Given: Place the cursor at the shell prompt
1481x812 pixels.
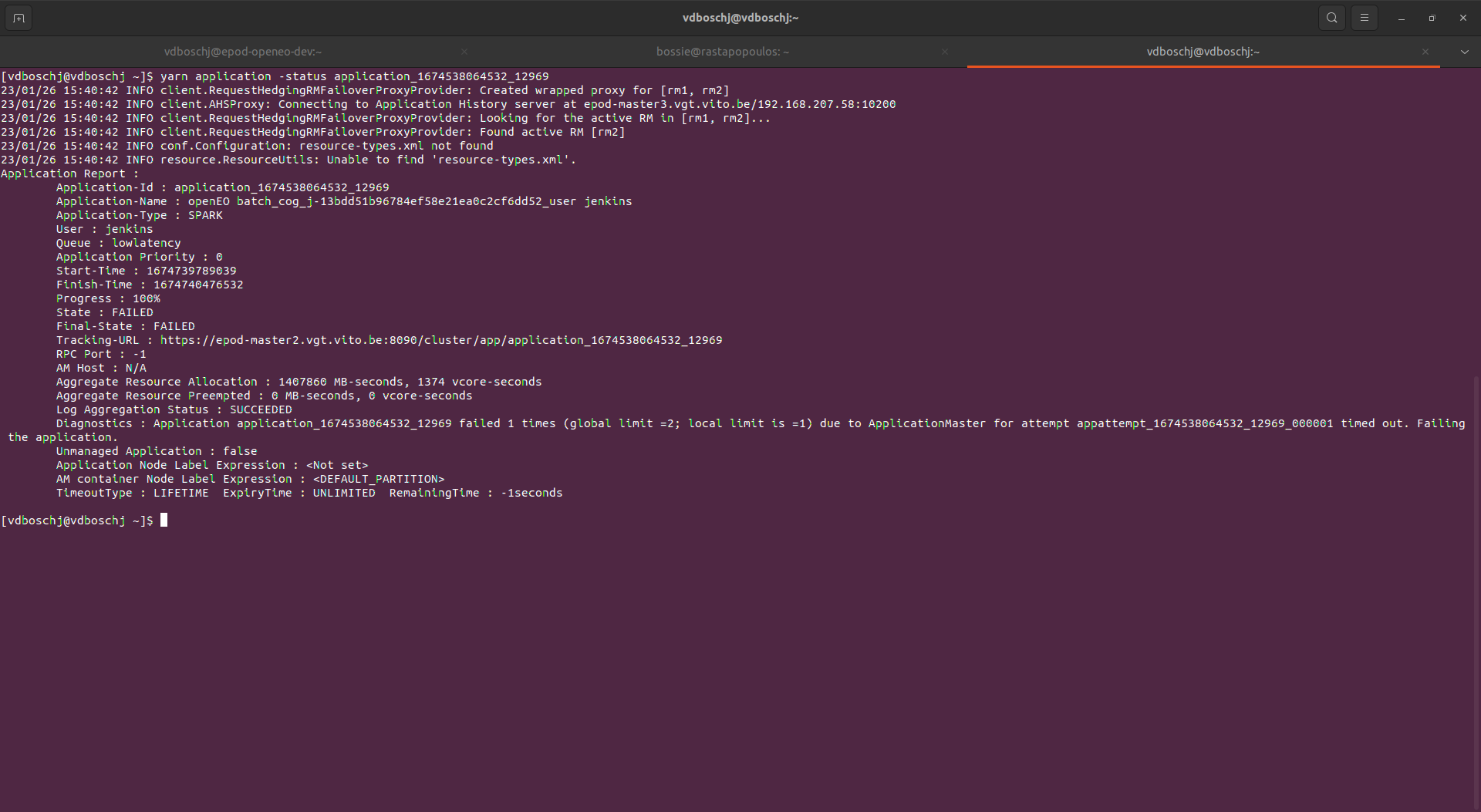Looking at the screenshot, I should point(164,520).
